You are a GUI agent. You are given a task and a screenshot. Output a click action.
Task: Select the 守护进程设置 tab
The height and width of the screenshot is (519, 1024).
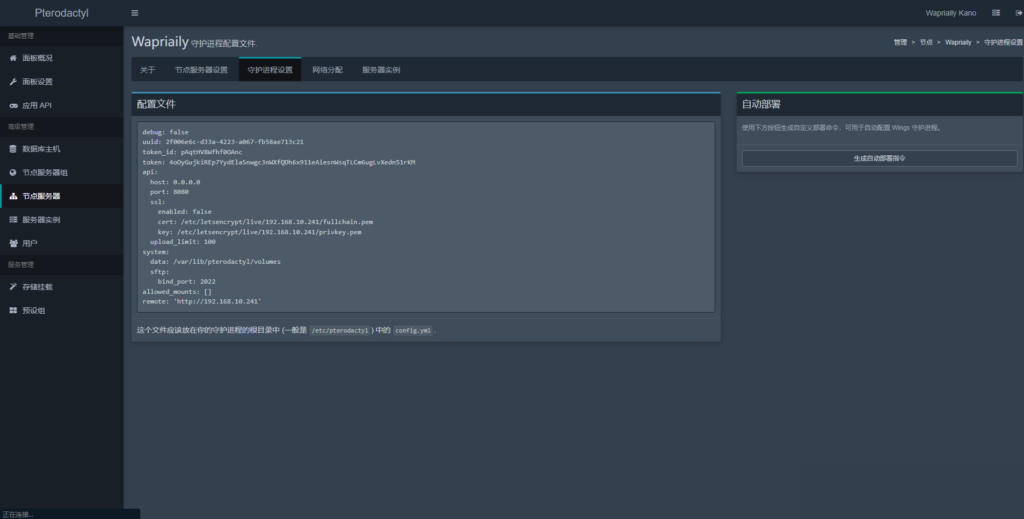(270, 70)
